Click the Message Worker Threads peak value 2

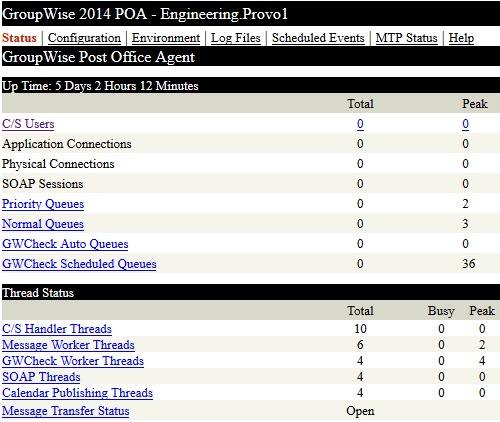click(482, 345)
